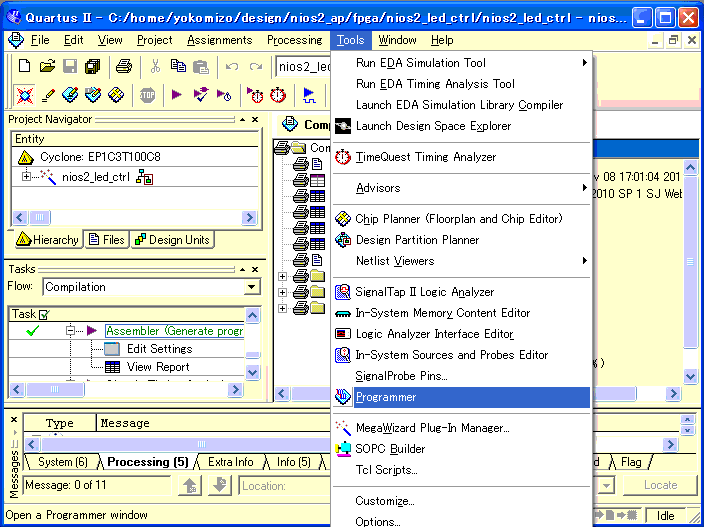The image size is (704, 527).
Task: Open the Flag messages tab
Action: pyautogui.click(x=631, y=462)
